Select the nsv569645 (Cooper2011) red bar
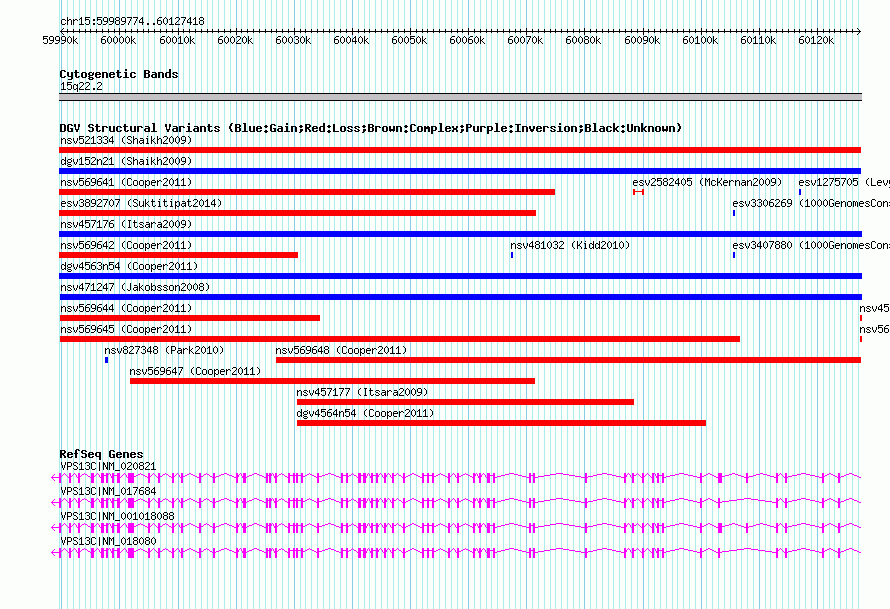 pos(400,339)
